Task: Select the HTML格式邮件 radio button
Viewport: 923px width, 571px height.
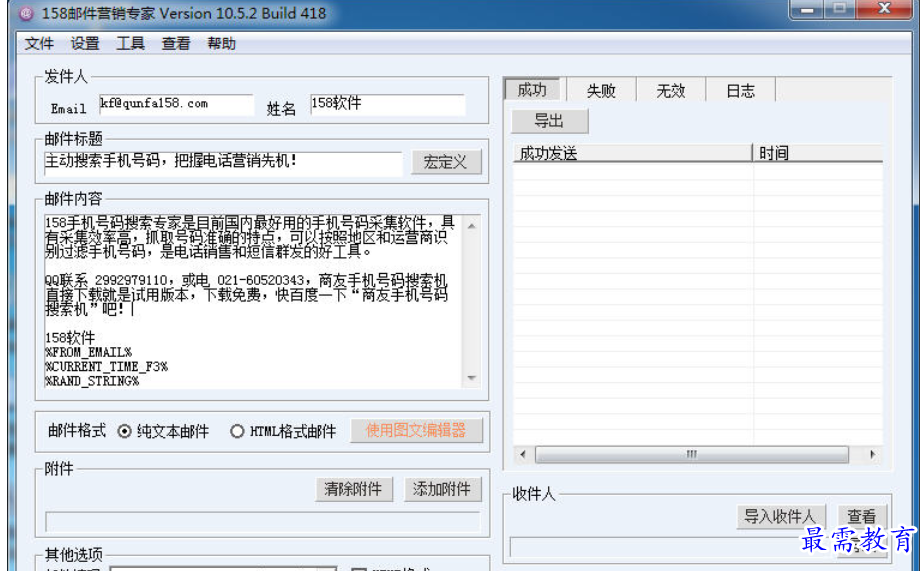Action: (237, 431)
